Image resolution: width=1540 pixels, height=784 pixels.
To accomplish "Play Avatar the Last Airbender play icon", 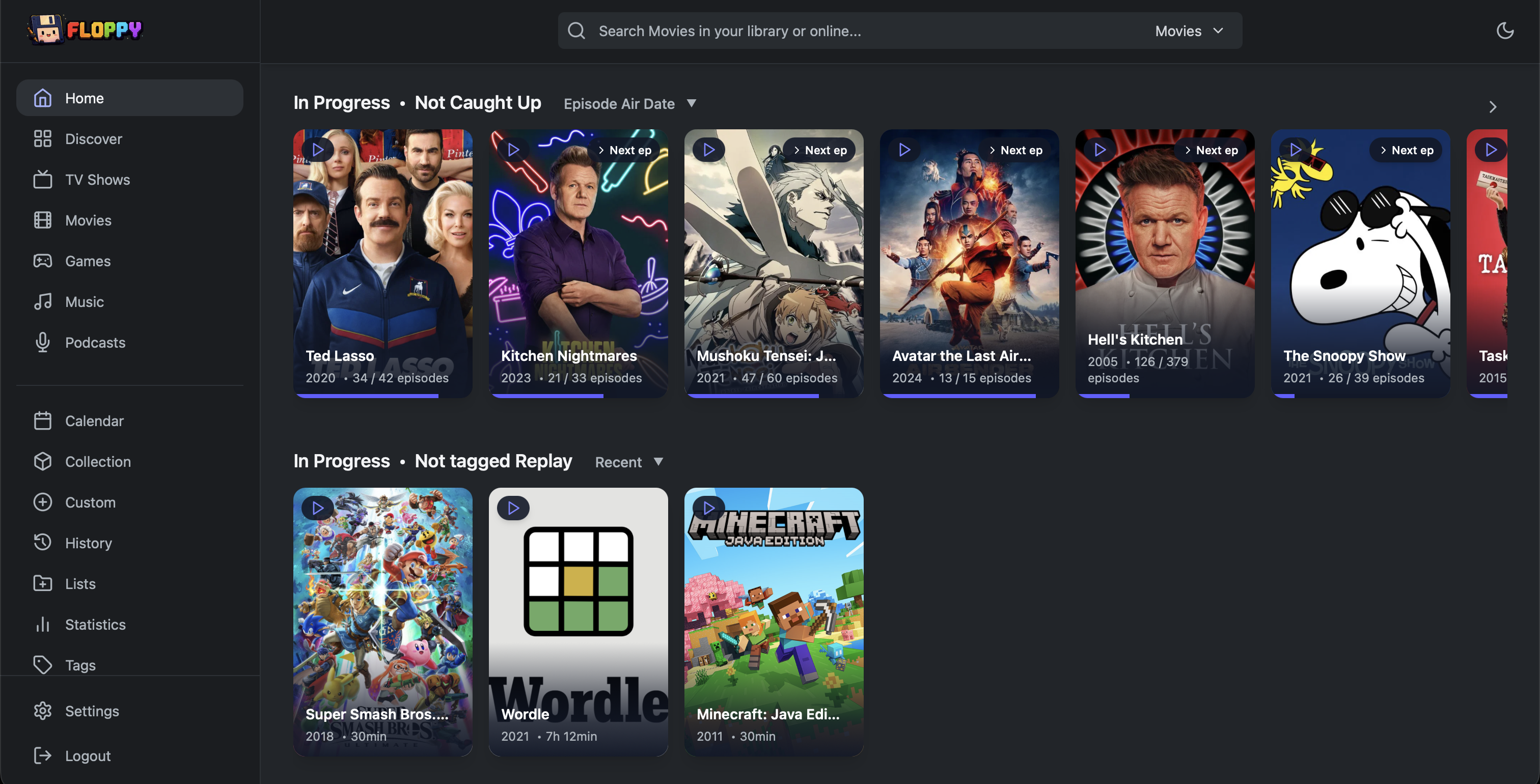I will [904, 149].
